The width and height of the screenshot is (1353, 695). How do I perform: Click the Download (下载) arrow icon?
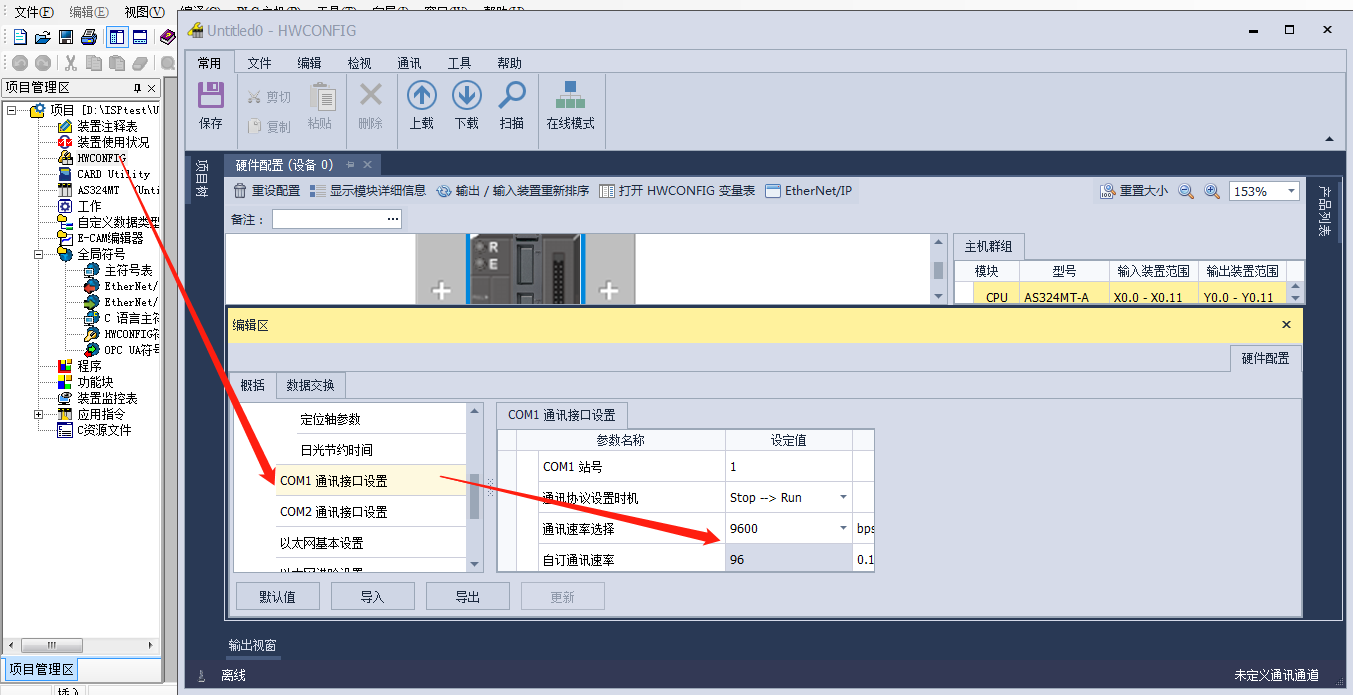466,97
